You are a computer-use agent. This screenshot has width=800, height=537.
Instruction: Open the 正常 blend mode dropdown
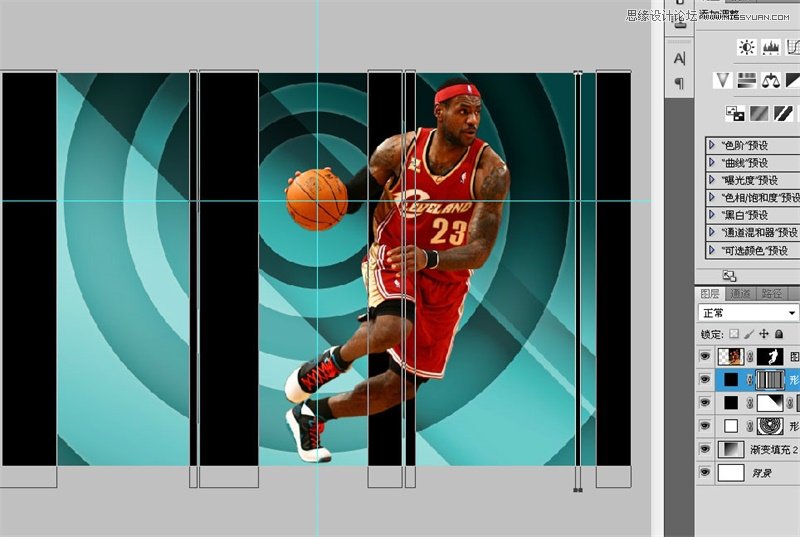pyautogui.click(x=748, y=312)
